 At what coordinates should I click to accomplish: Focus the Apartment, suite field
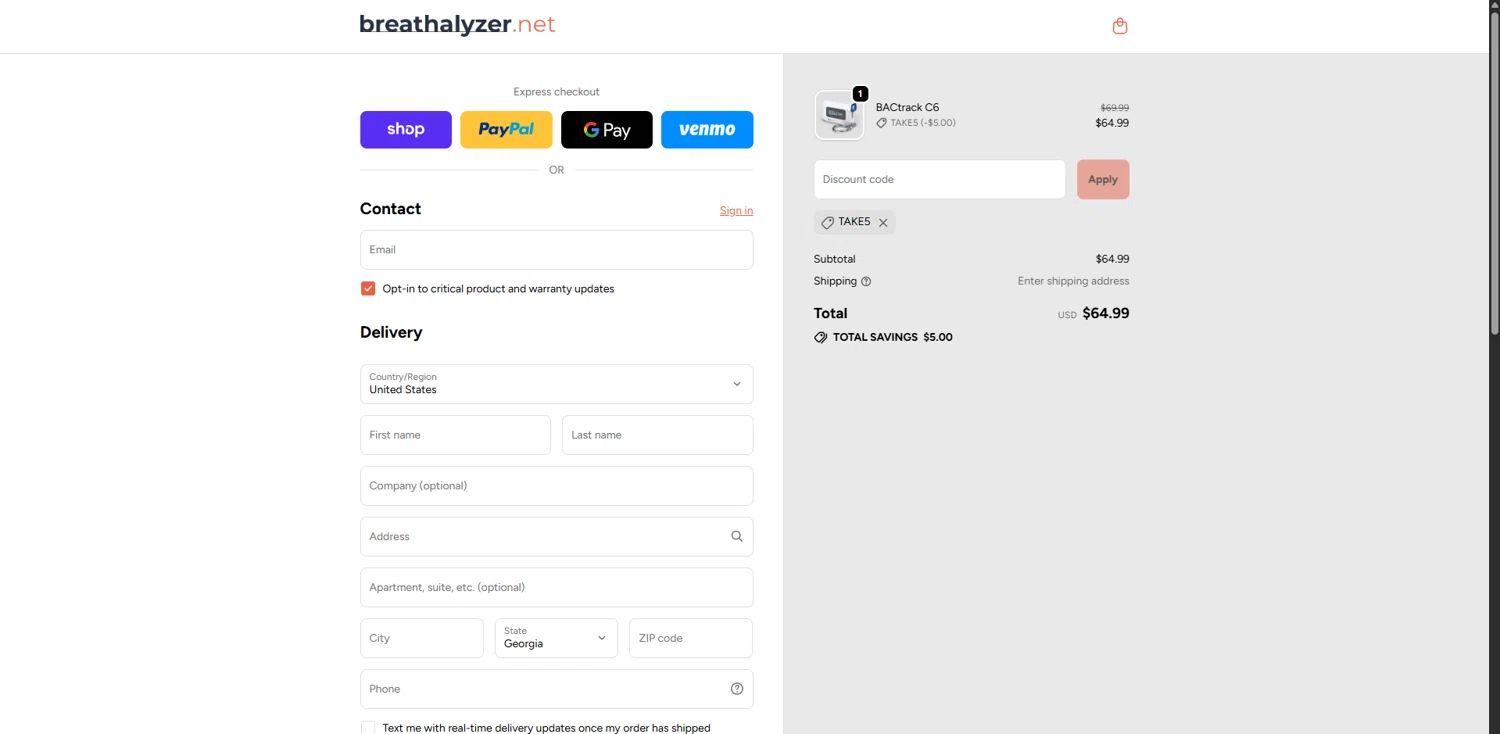(x=556, y=588)
